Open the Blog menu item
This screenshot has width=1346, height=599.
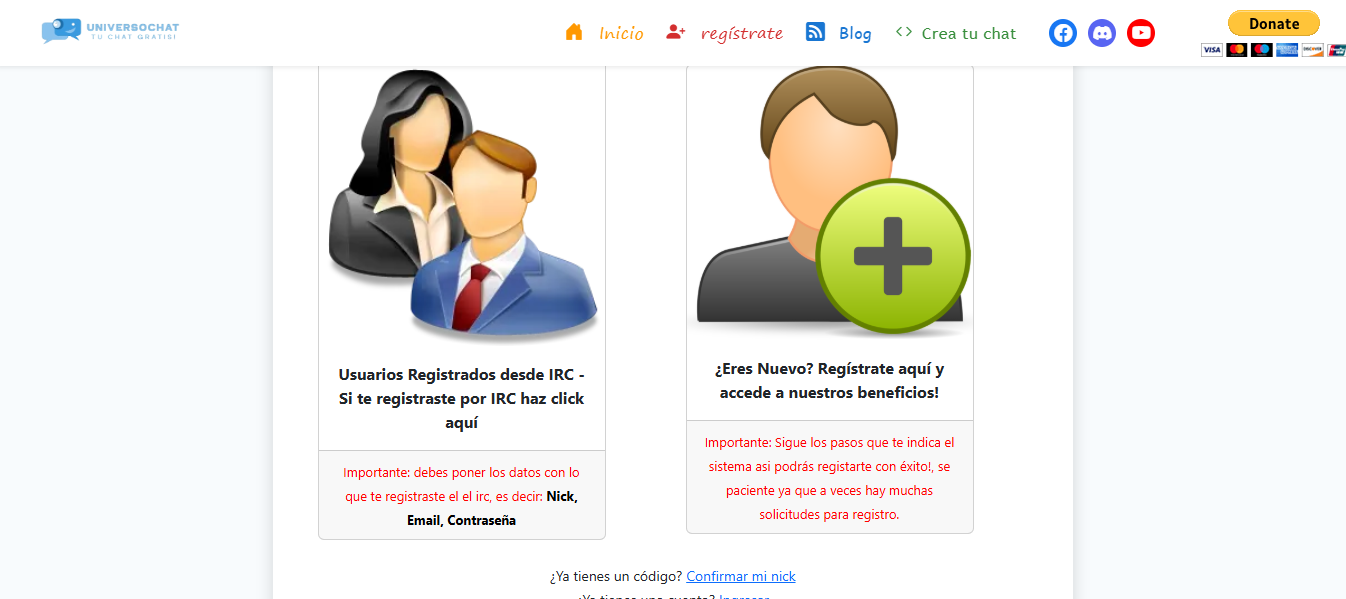pyautogui.click(x=855, y=33)
